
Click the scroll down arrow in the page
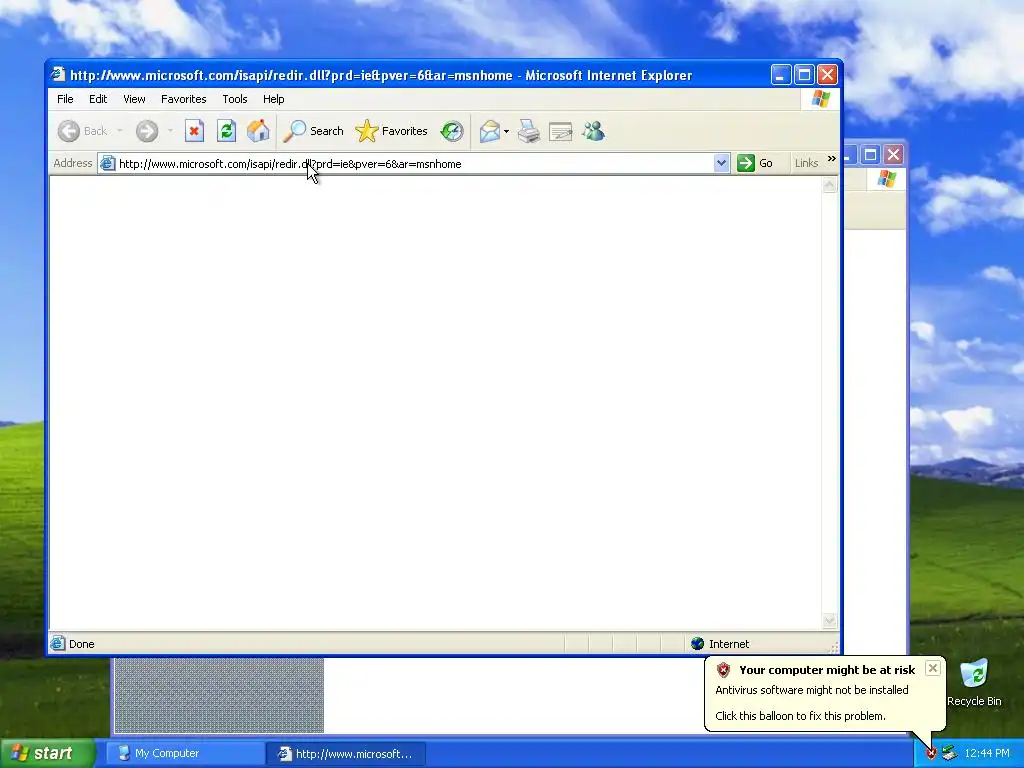click(x=829, y=620)
